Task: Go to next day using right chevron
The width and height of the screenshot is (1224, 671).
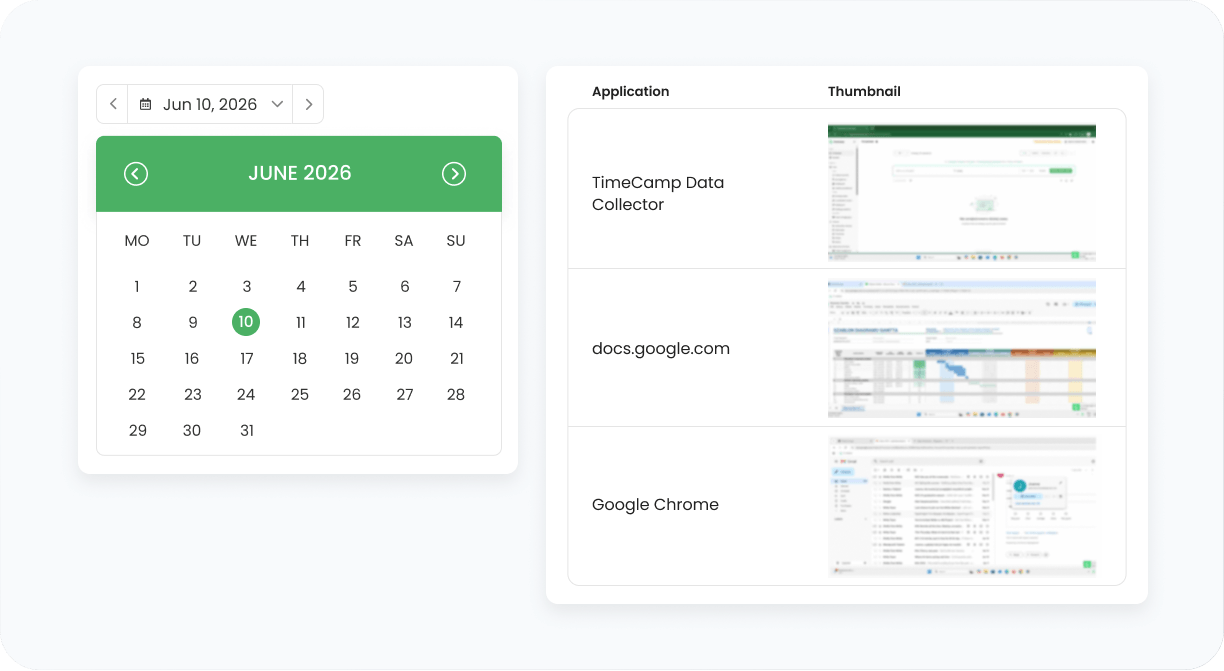Action: coord(308,104)
